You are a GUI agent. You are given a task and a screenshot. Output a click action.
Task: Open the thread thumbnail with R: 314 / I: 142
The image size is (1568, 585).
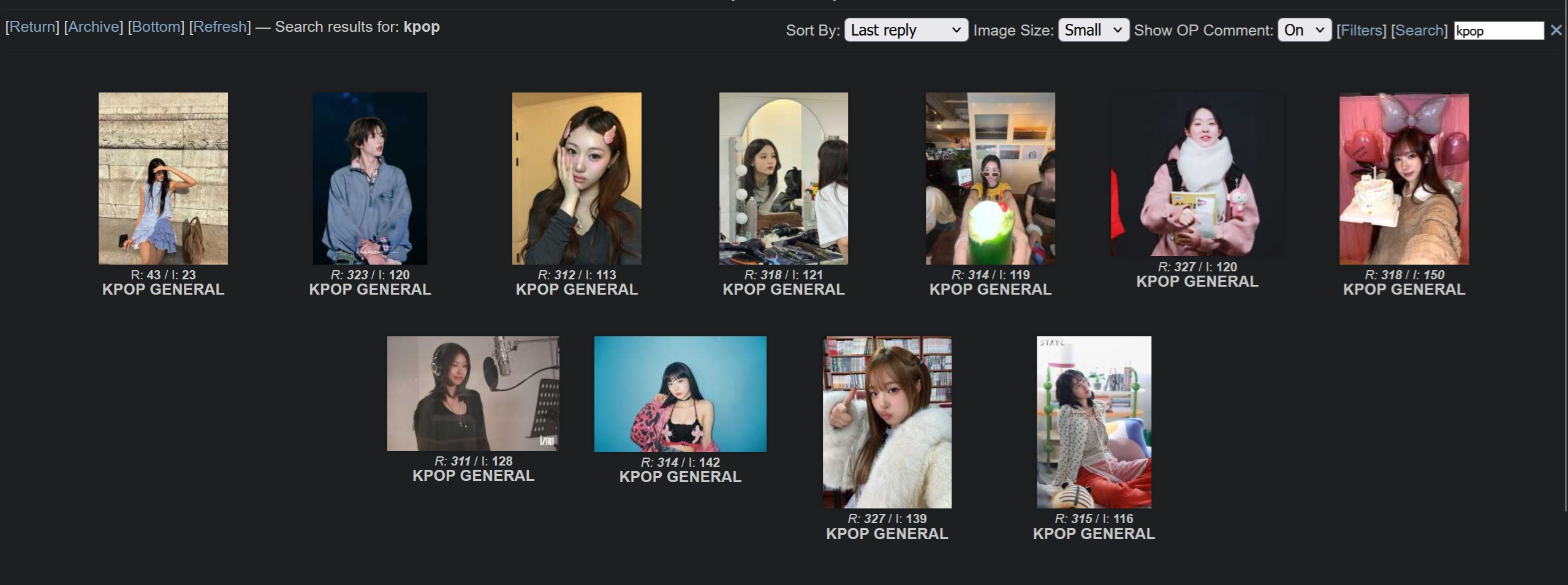680,394
